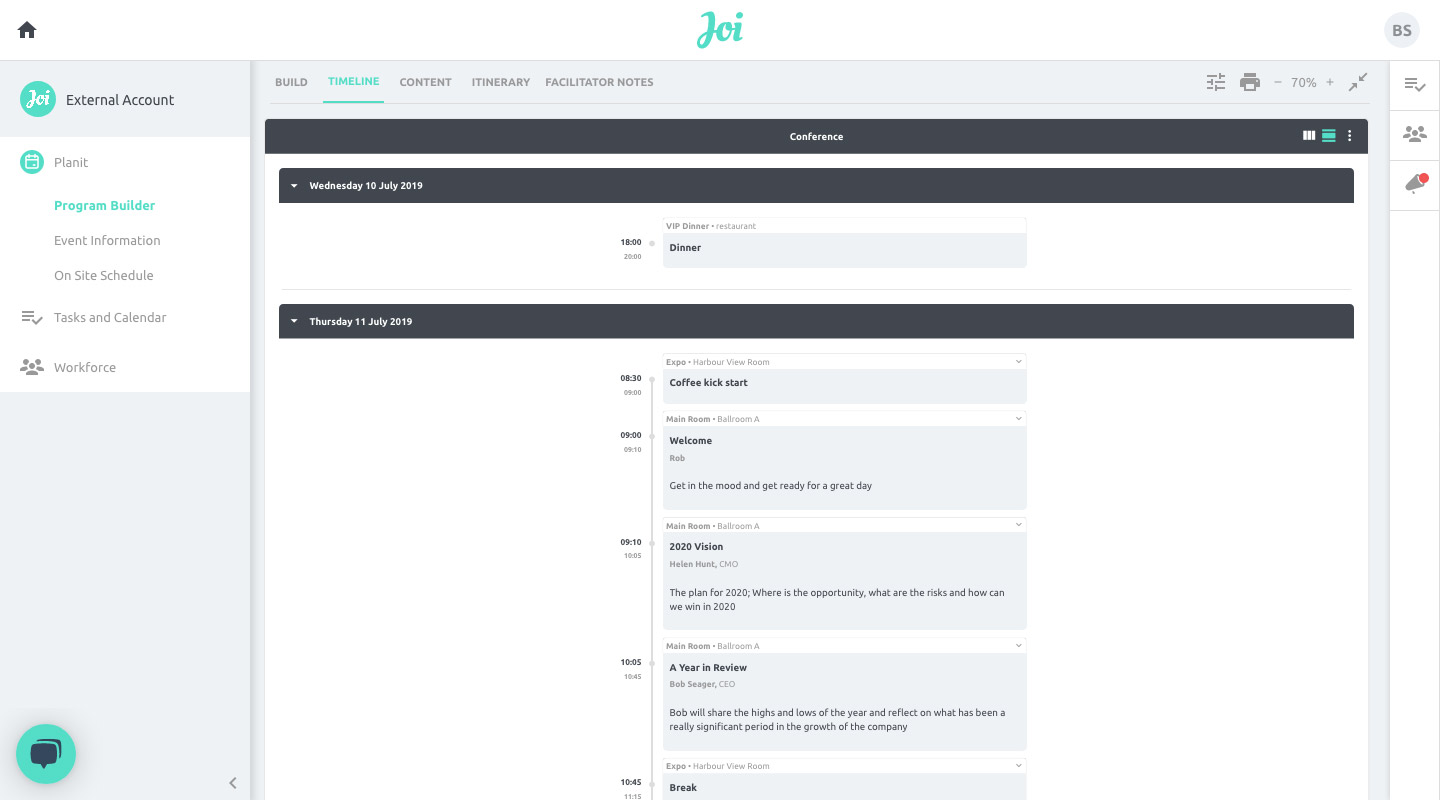Open the BS user avatar menu
Viewport: 1440px width, 800px height.
1402,30
